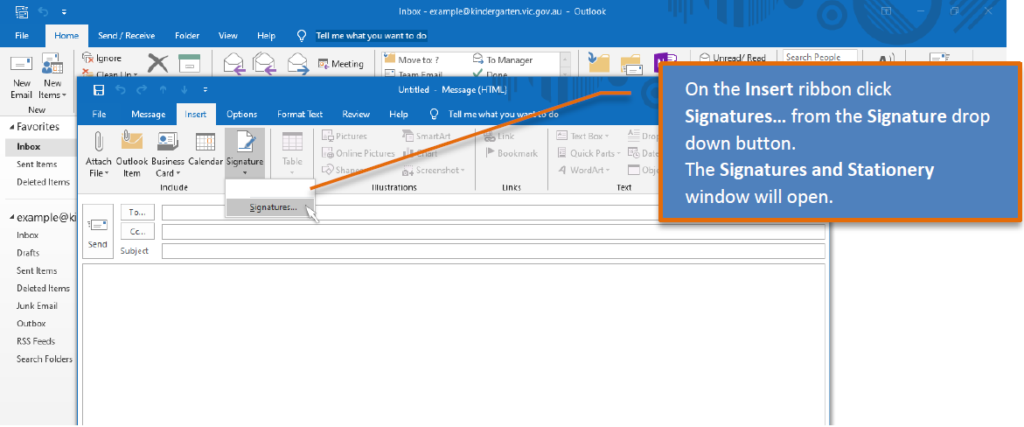
Task: Open the Outbox folder
Action: 31,323
